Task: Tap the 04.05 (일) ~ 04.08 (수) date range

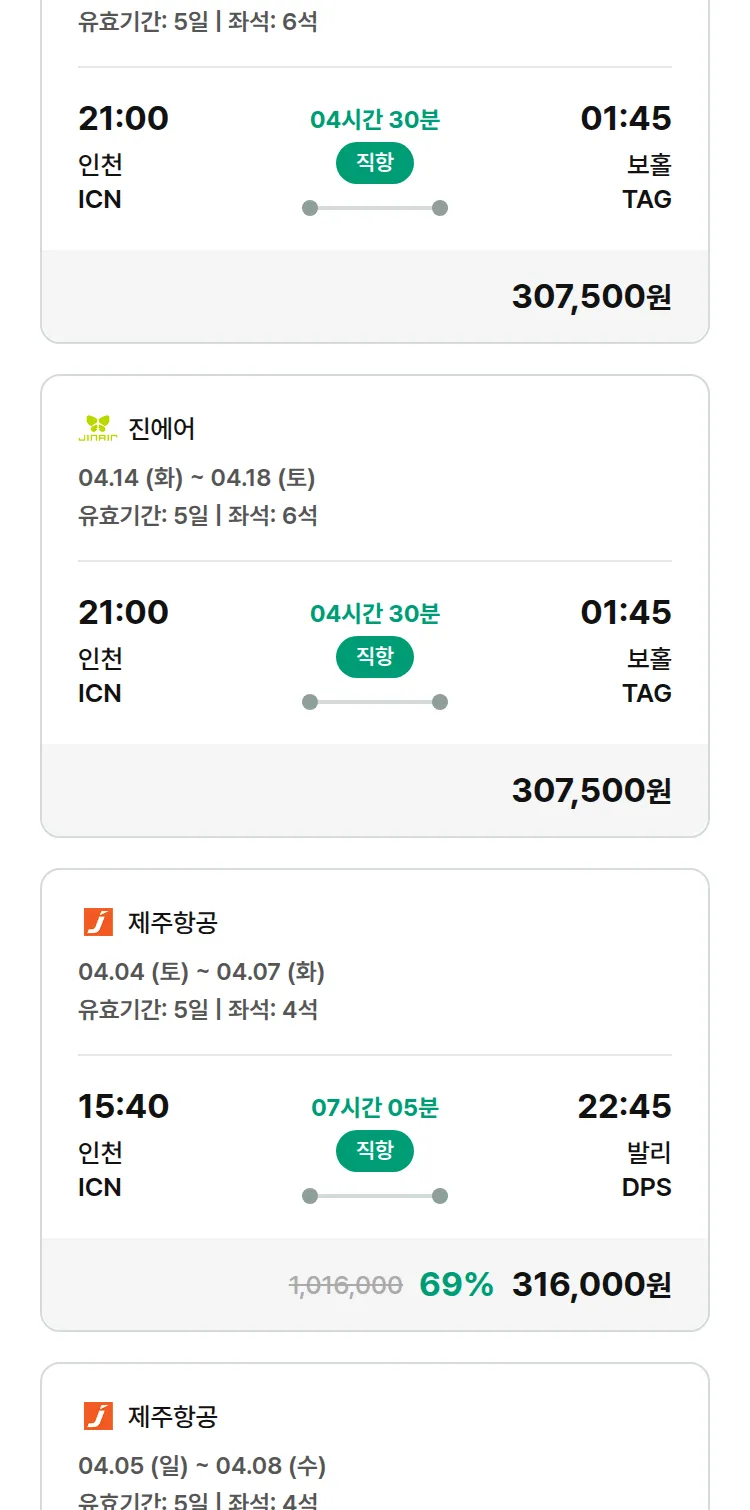Action: pos(202,1466)
